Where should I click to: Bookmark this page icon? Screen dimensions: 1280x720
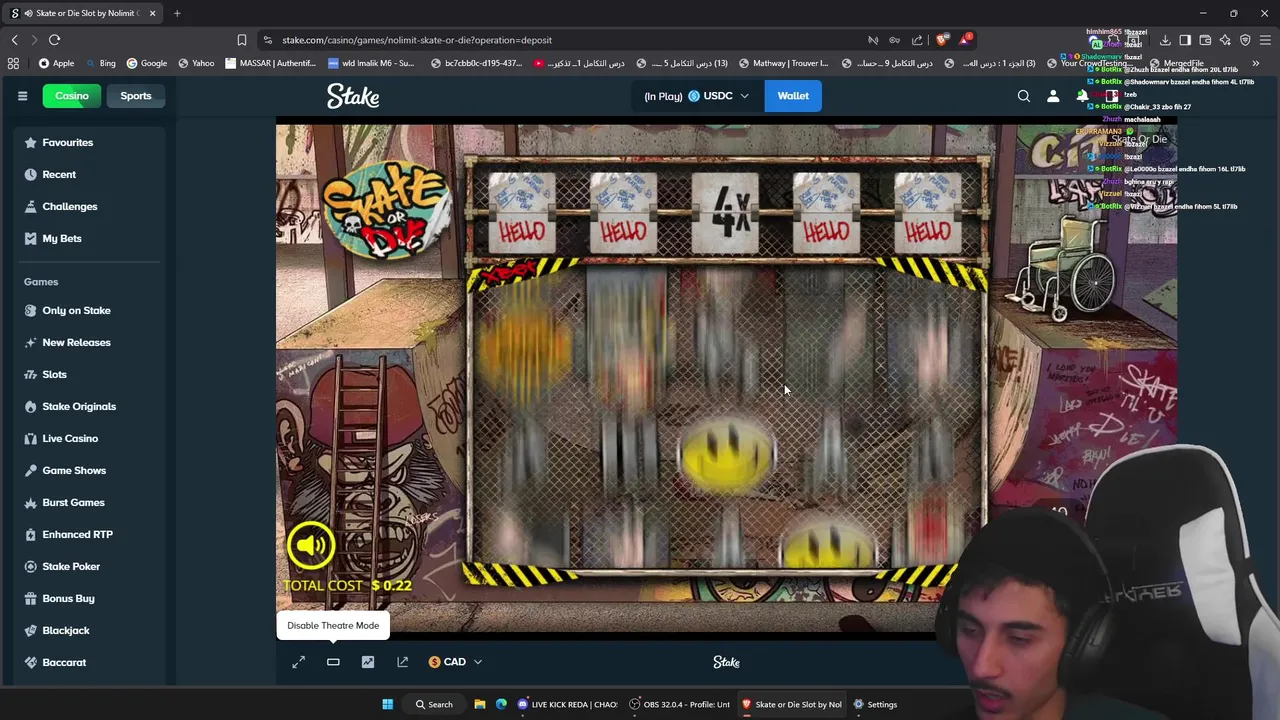click(241, 40)
